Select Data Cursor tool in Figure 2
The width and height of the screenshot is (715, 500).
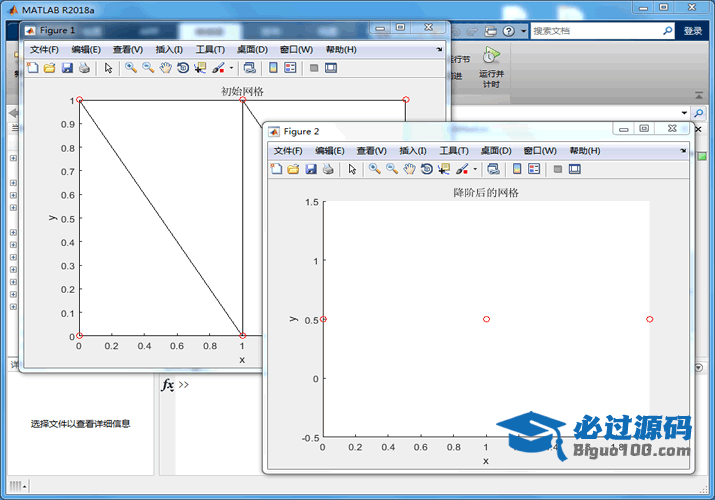tap(444, 169)
